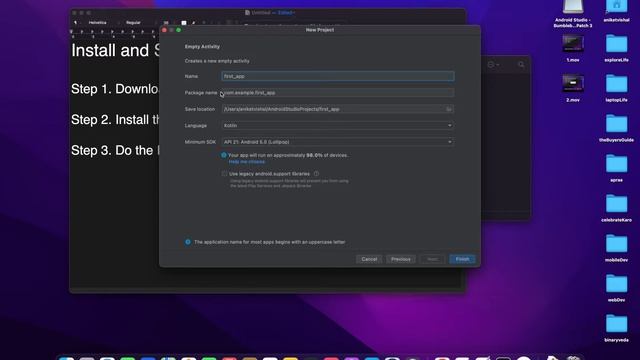Open the Language dropdown showing Kotlin
This screenshot has width=640, height=360.
338,125
